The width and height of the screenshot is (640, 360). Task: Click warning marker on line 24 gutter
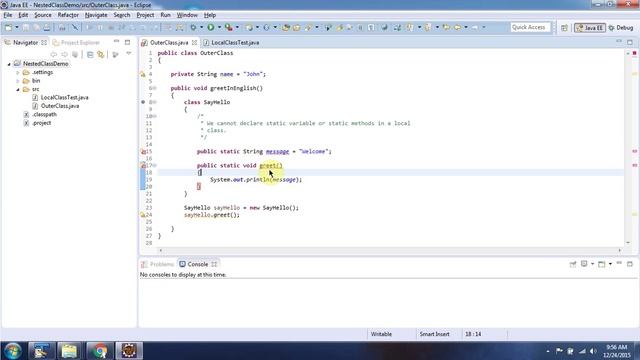[x=143, y=215]
